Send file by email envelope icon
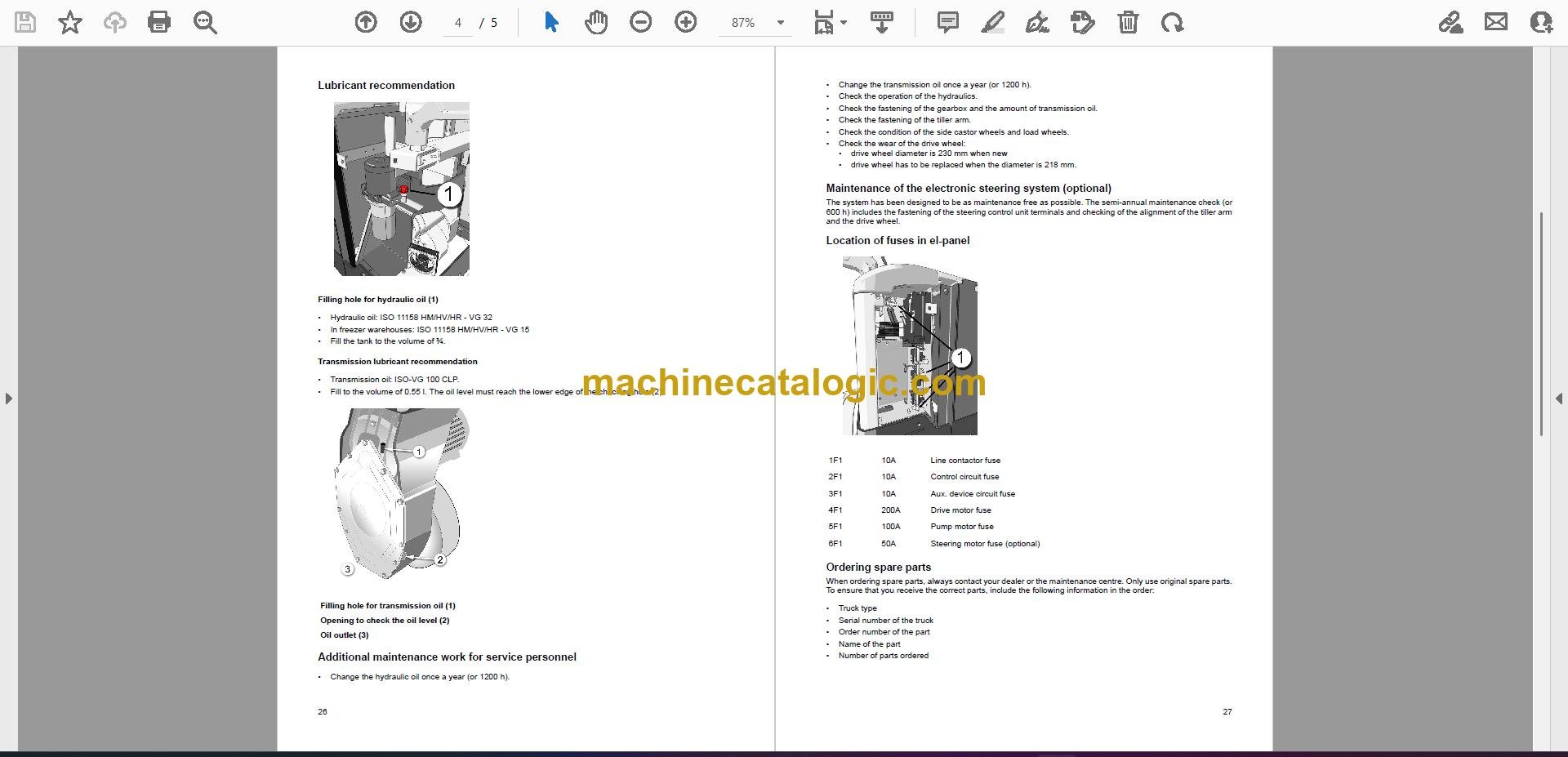The height and width of the screenshot is (757, 1568). pos(1496,22)
